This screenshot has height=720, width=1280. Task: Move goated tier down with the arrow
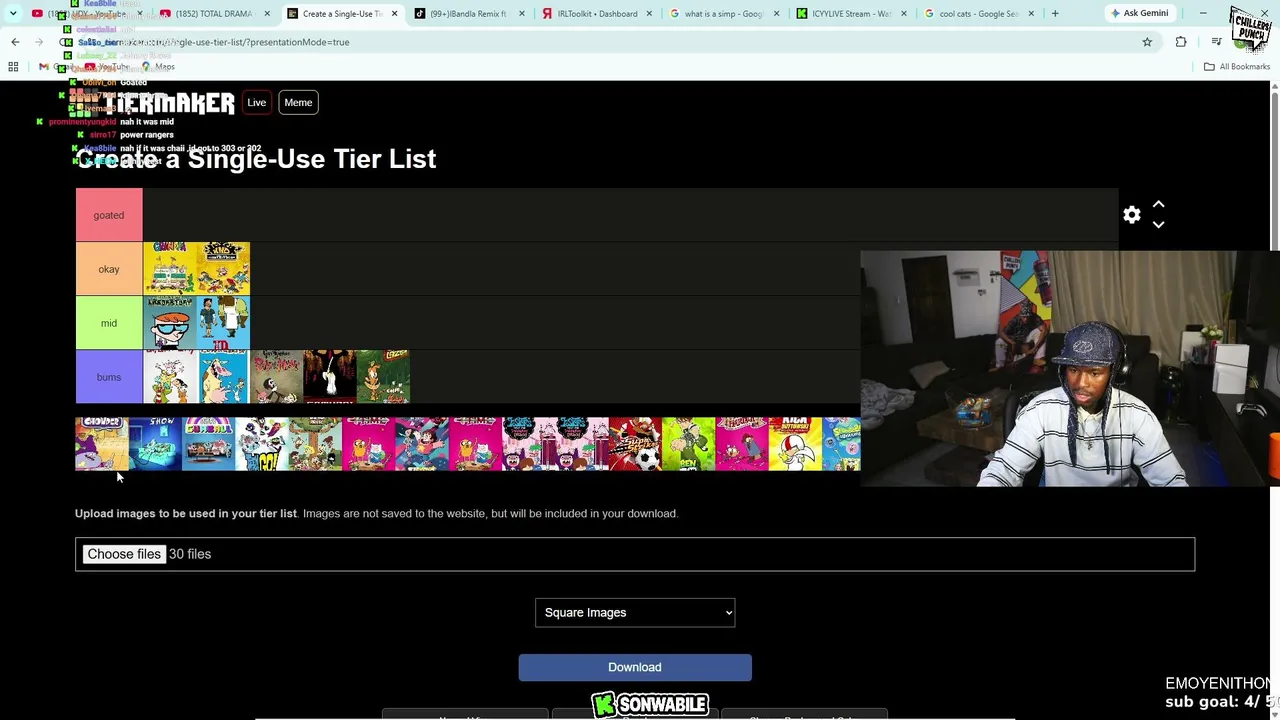pos(1158,225)
